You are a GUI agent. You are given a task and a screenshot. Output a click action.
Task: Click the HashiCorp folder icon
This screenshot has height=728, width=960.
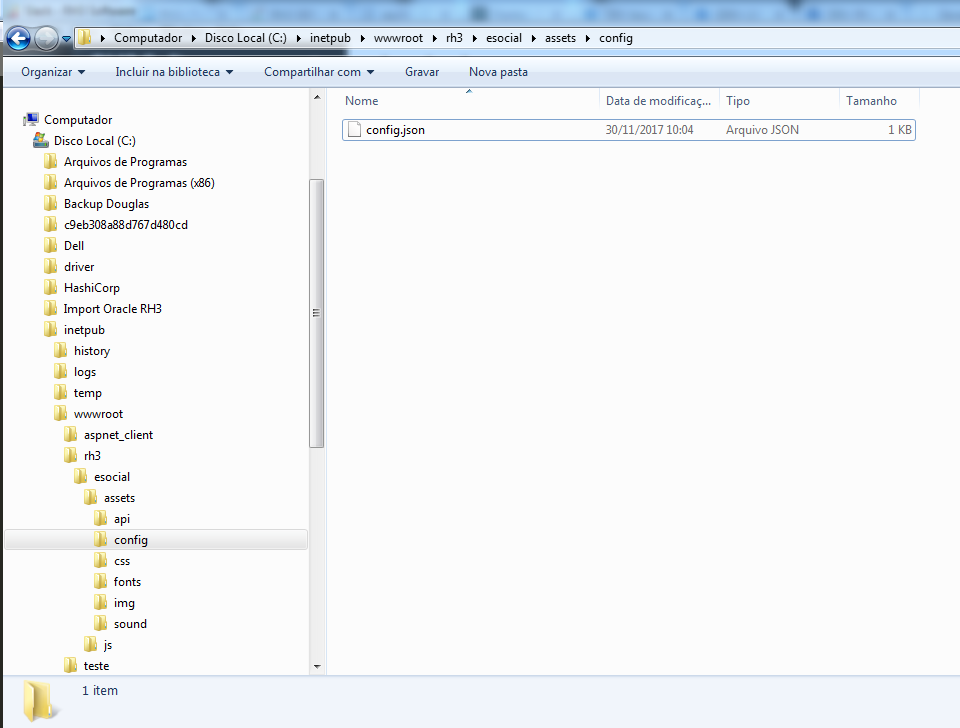click(51, 288)
